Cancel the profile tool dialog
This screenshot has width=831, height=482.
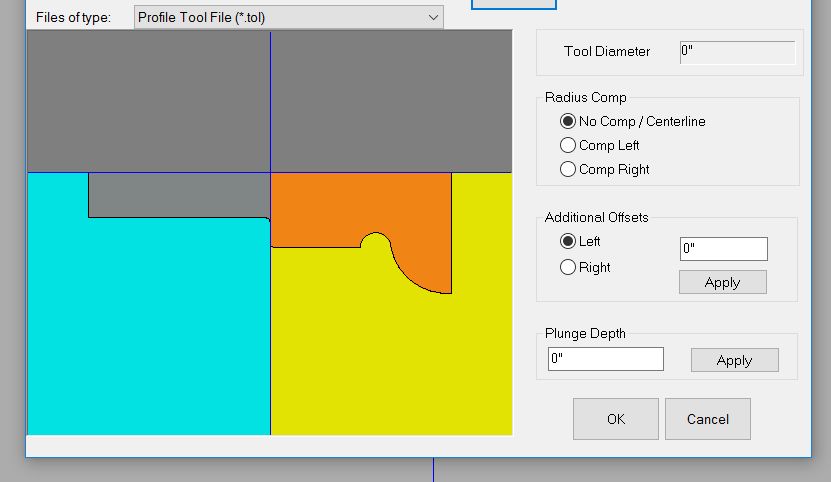pos(707,419)
